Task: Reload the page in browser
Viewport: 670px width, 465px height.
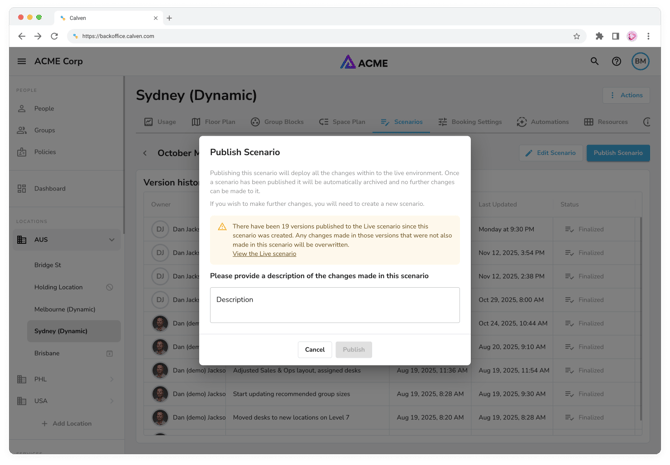Action: [x=54, y=36]
